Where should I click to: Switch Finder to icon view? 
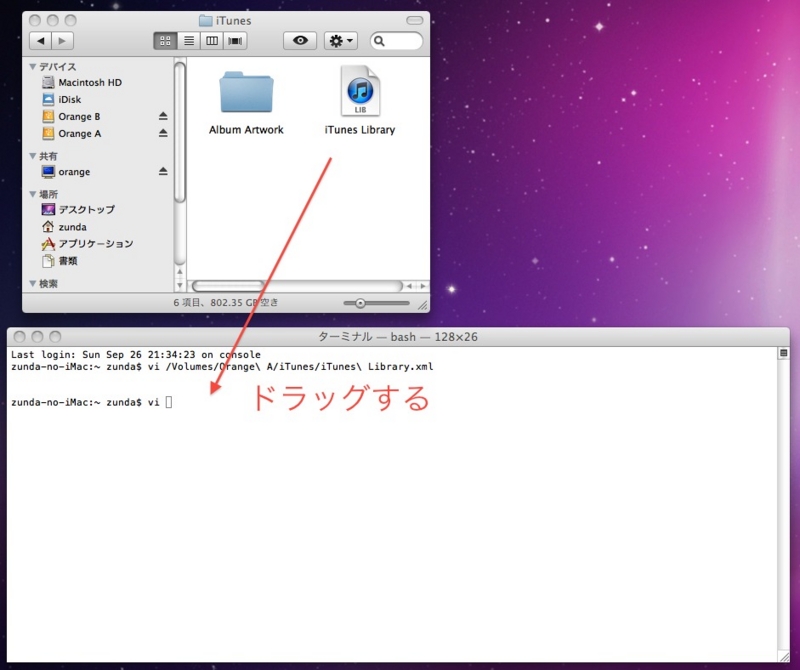[165, 41]
